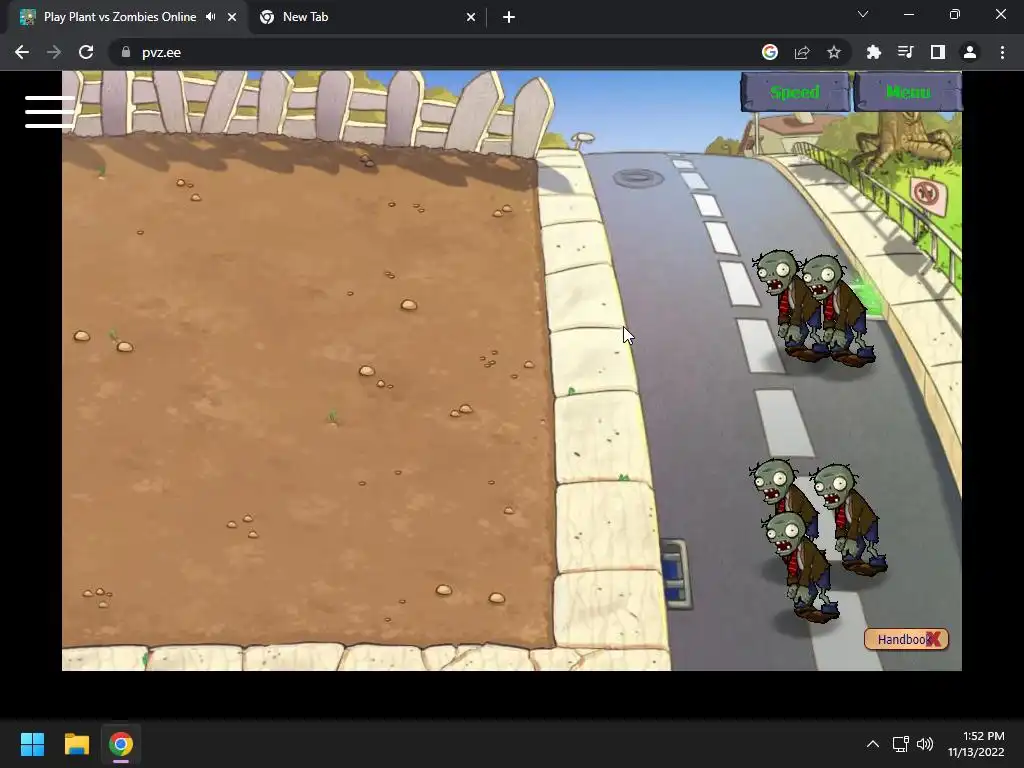Bookmark this page with the star
This screenshot has width=1024, height=768.
tap(834, 52)
